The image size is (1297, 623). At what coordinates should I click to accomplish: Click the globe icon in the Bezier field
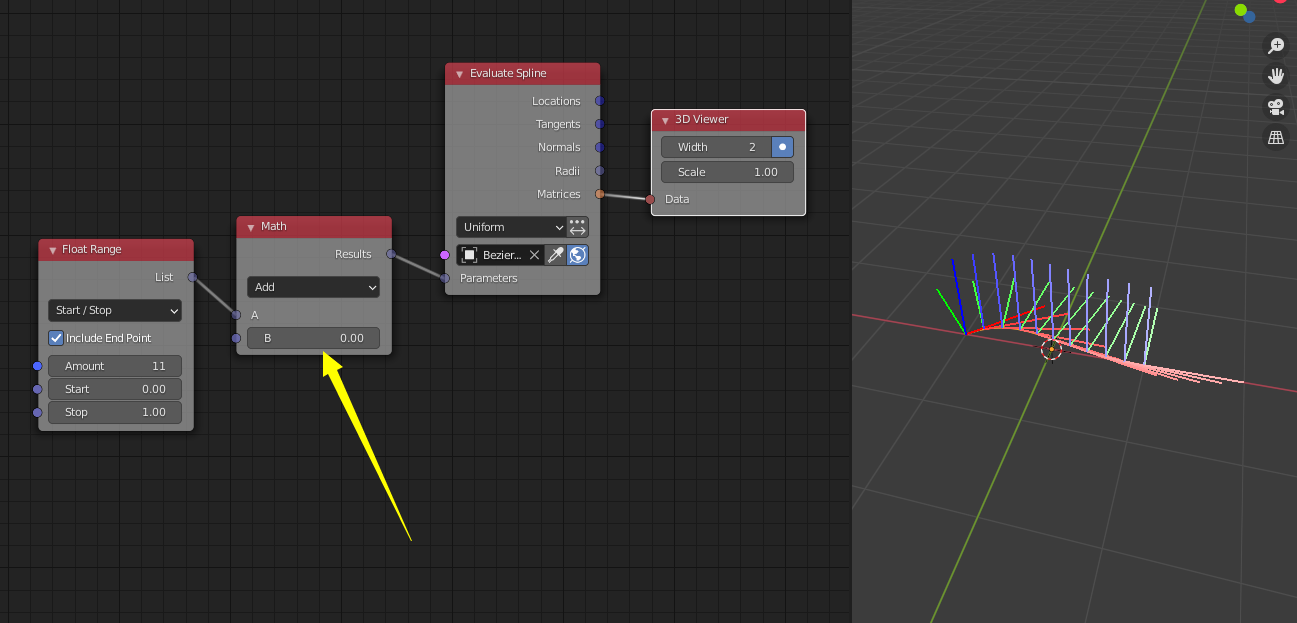pos(578,255)
